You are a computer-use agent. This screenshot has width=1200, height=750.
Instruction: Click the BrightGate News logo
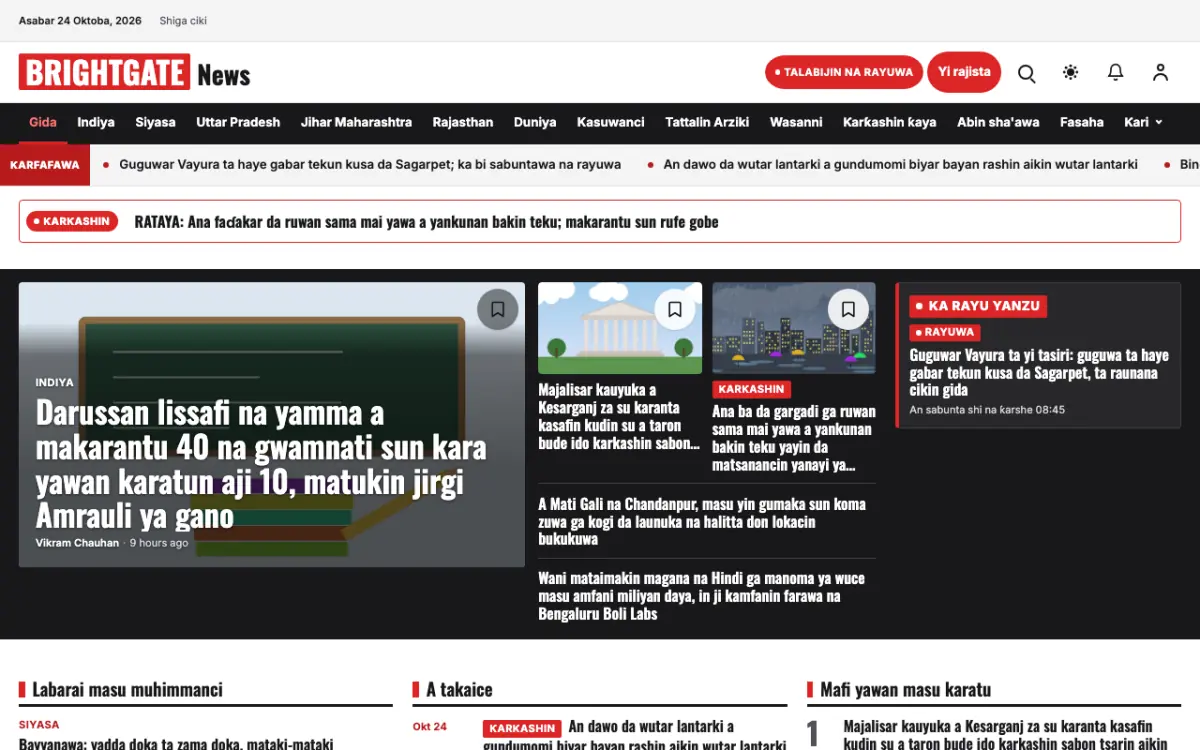tap(134, 73)
